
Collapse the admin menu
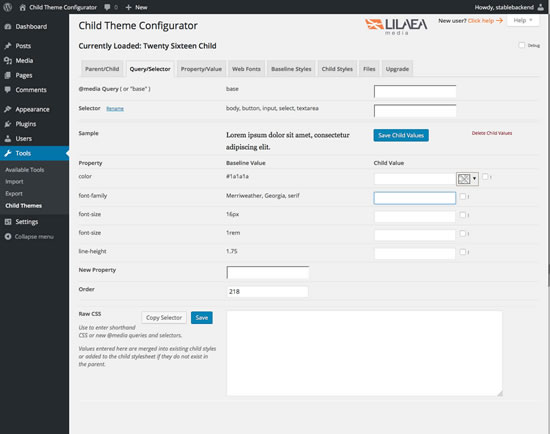[x=29, y=237]
